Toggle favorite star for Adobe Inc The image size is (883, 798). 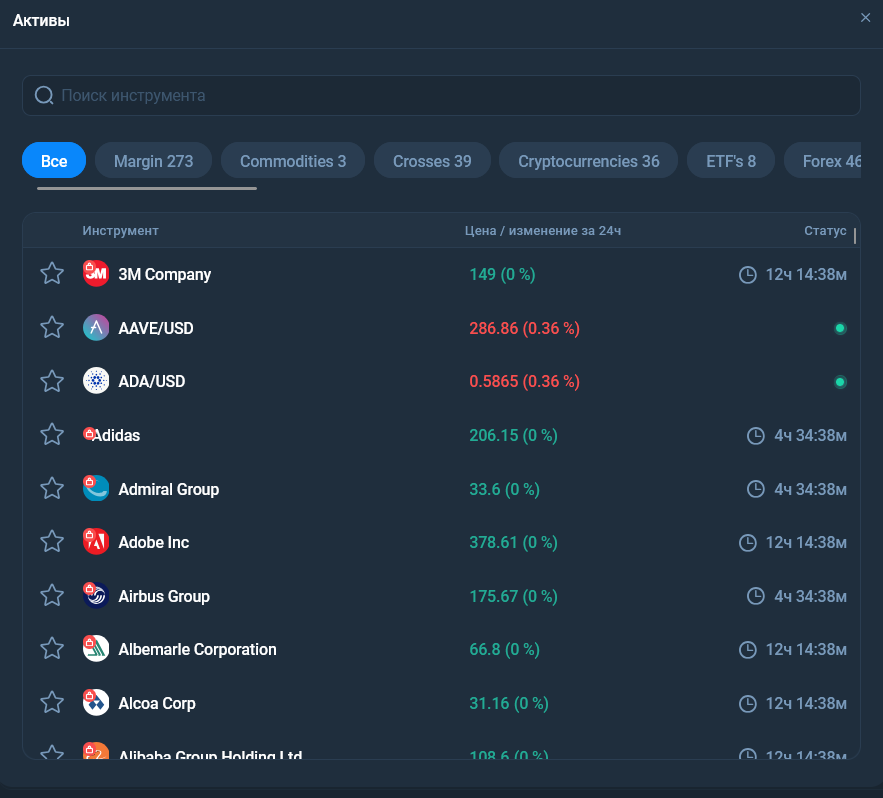[x=52, y=542]
